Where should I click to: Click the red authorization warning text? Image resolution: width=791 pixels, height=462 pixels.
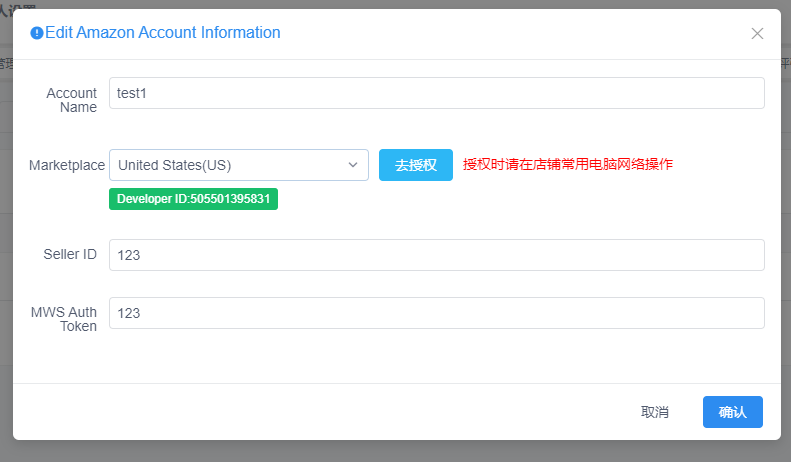[568, 164]
